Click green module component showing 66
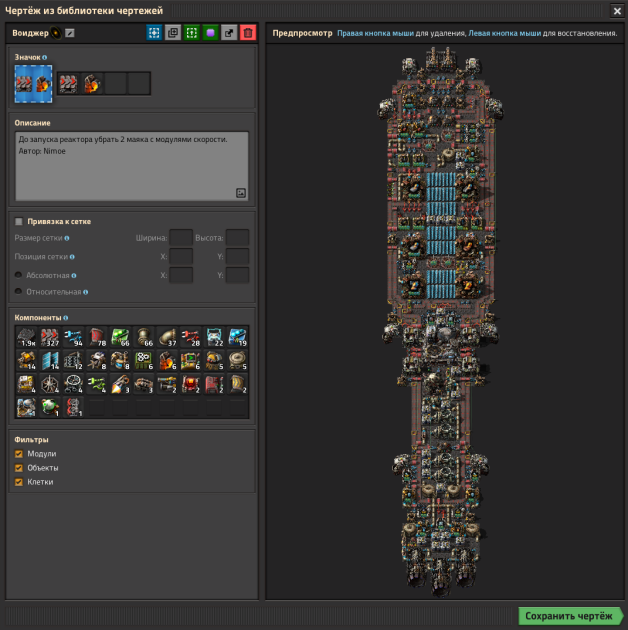Screen dimensions: 628x630 (120, 337)
